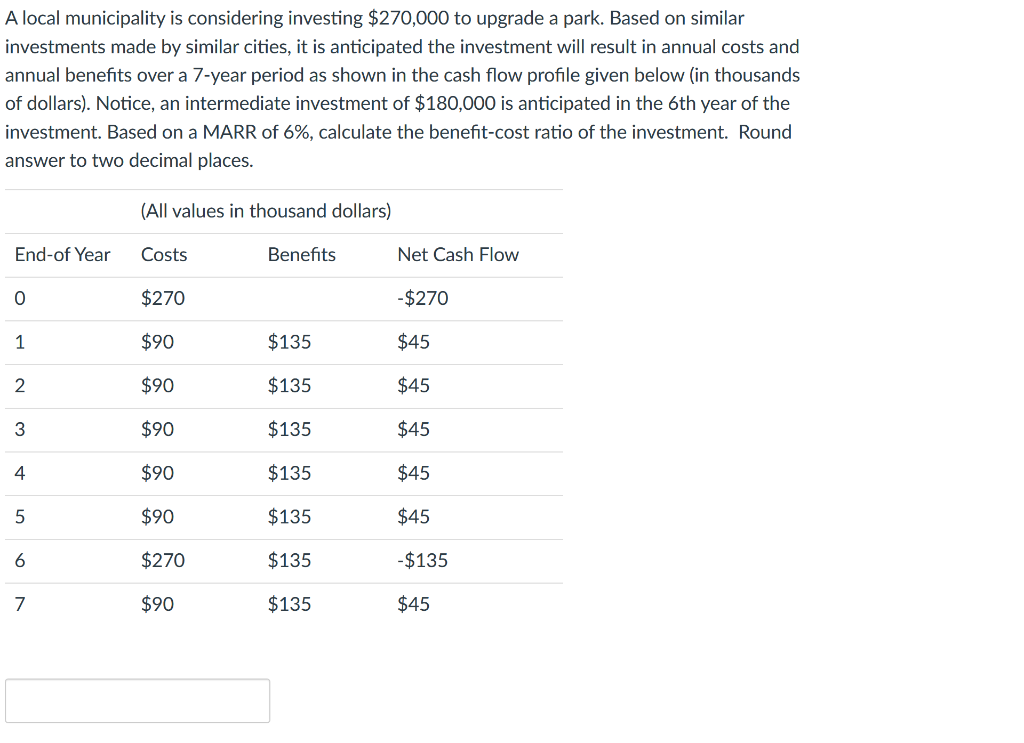
Task: Click the Benefits column header
Action: [302, 255]
